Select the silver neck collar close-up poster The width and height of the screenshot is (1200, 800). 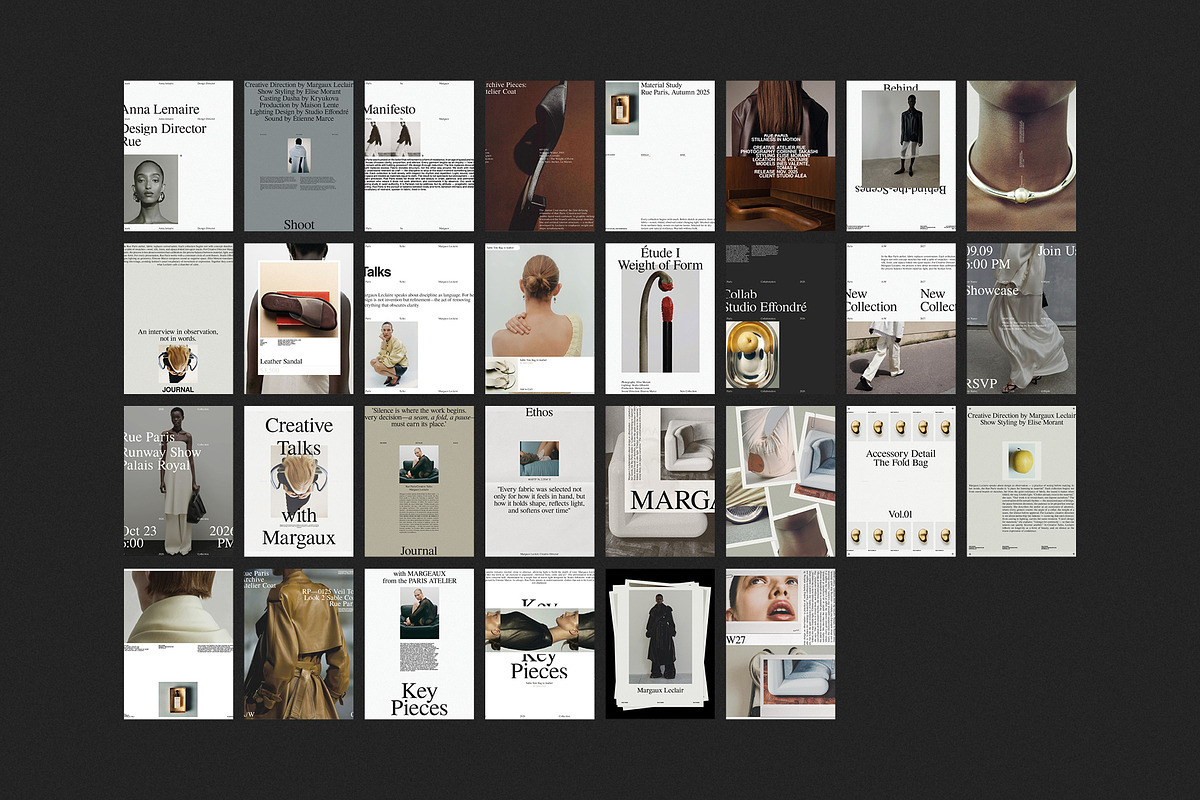pos(1021,156)
